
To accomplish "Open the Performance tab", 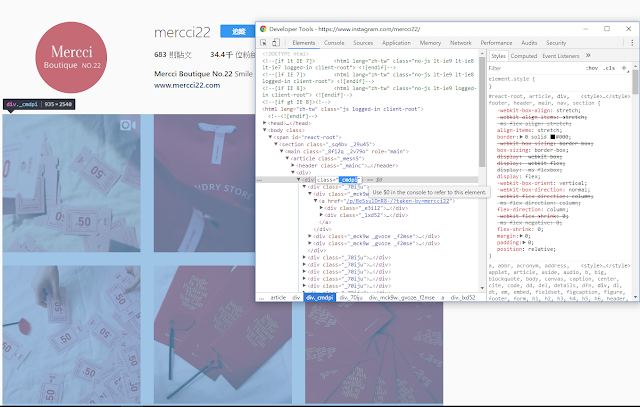I will click(x=496, y=43).
